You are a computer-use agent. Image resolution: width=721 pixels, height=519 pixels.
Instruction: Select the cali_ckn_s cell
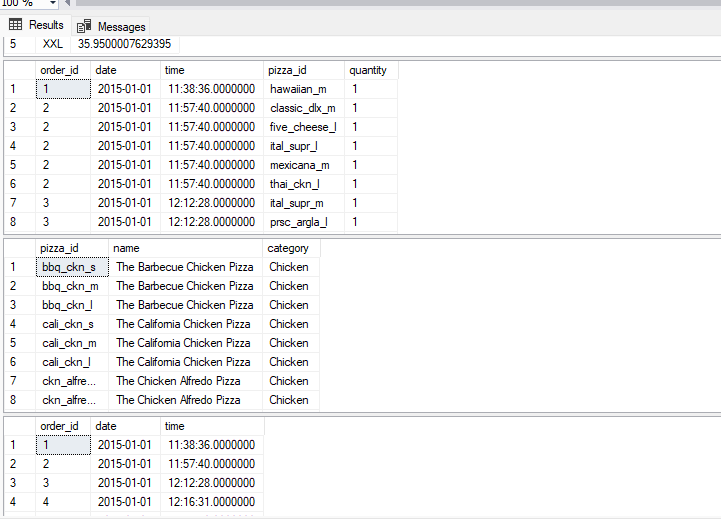click(72, 324)
